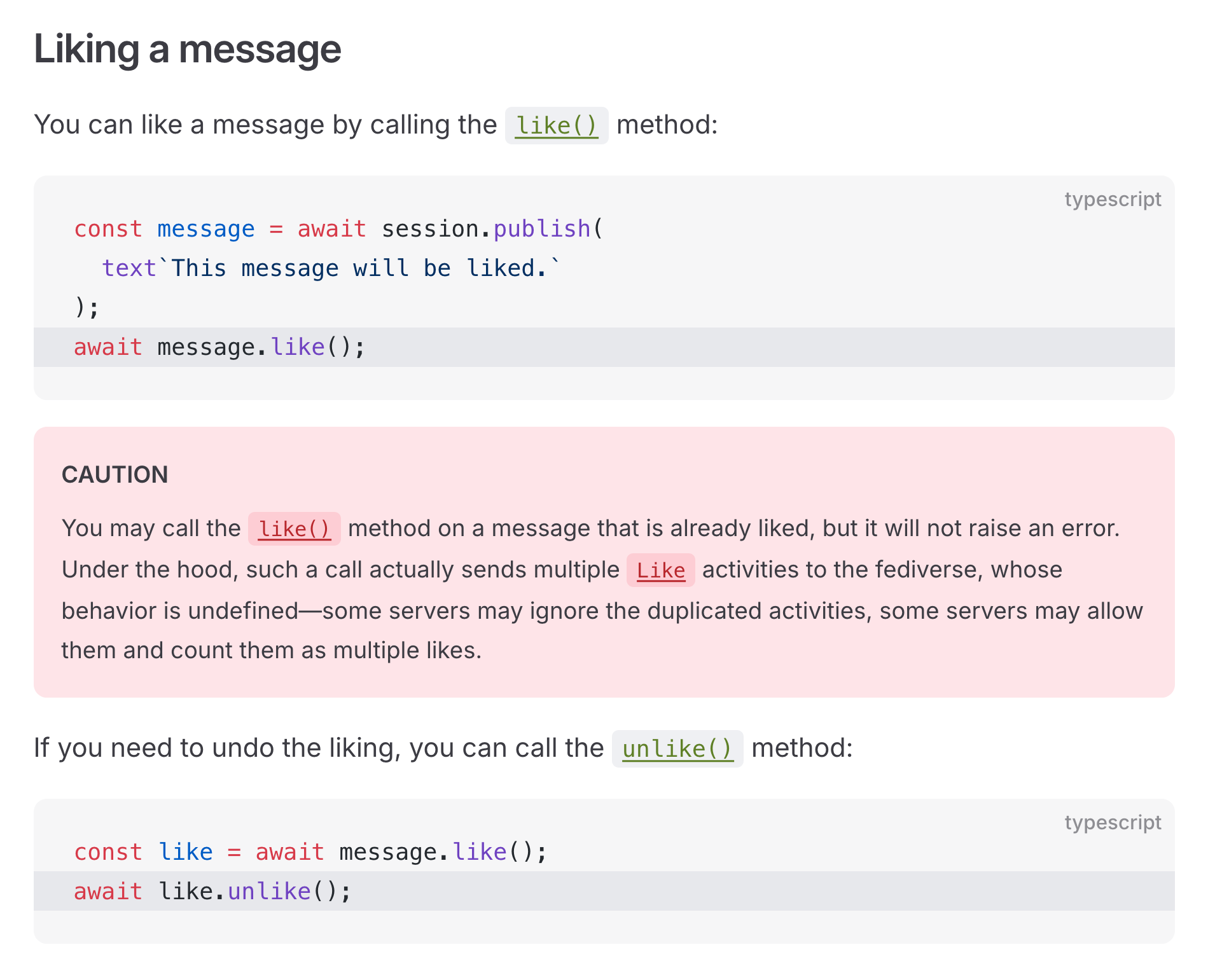The image size is (1208, 980).
Task: Click the text "them and count them as multiple likes."
Action: [x=271, y=651]
